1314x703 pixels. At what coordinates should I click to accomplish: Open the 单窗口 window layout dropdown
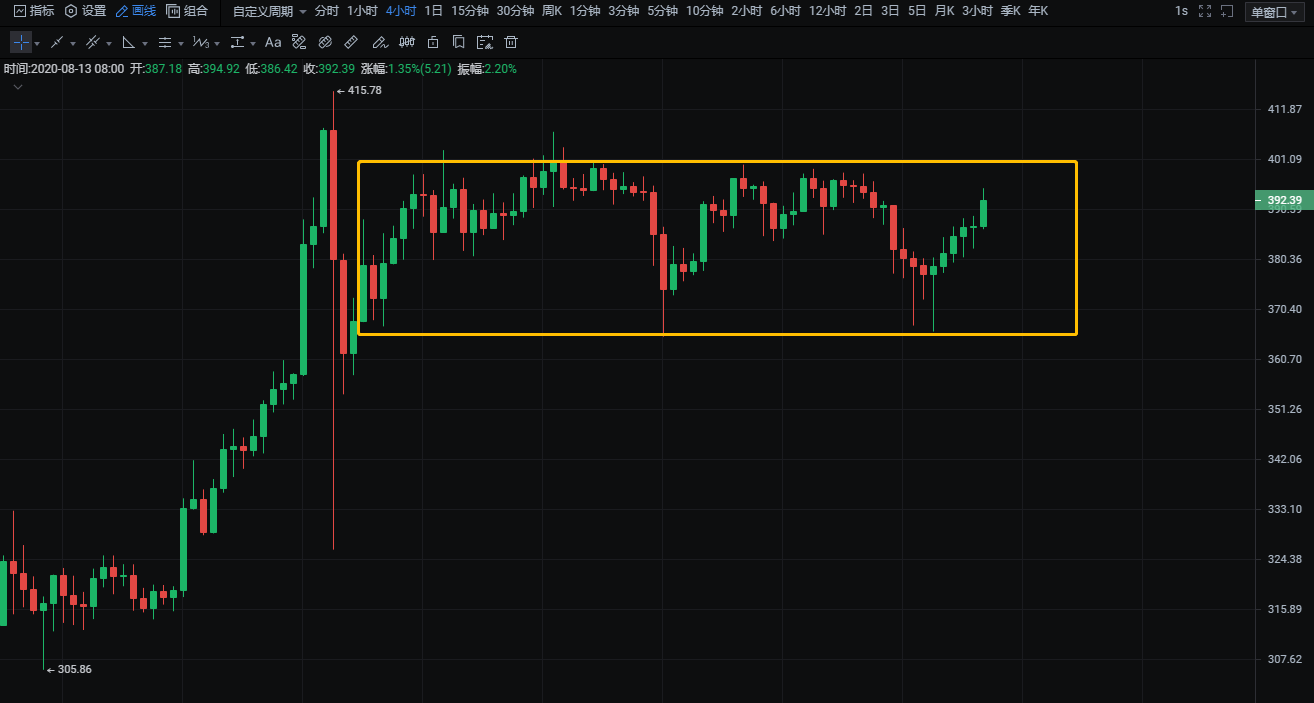click(x=1274, y=12)
